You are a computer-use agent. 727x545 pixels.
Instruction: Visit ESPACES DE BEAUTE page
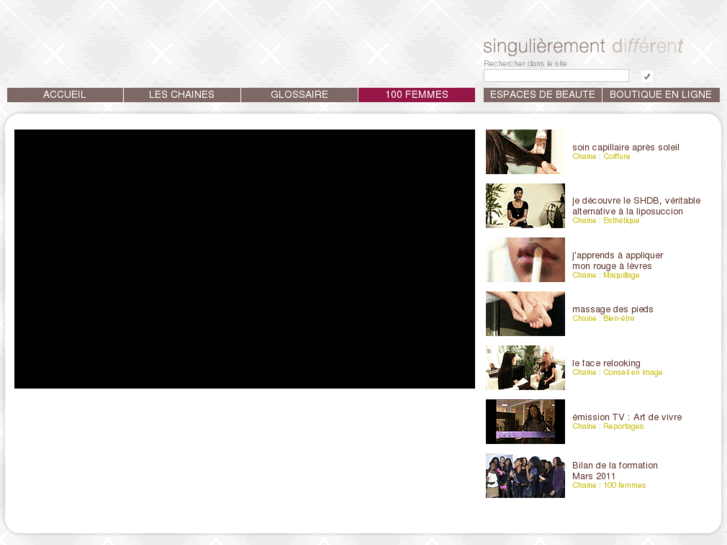coord(542,95)
